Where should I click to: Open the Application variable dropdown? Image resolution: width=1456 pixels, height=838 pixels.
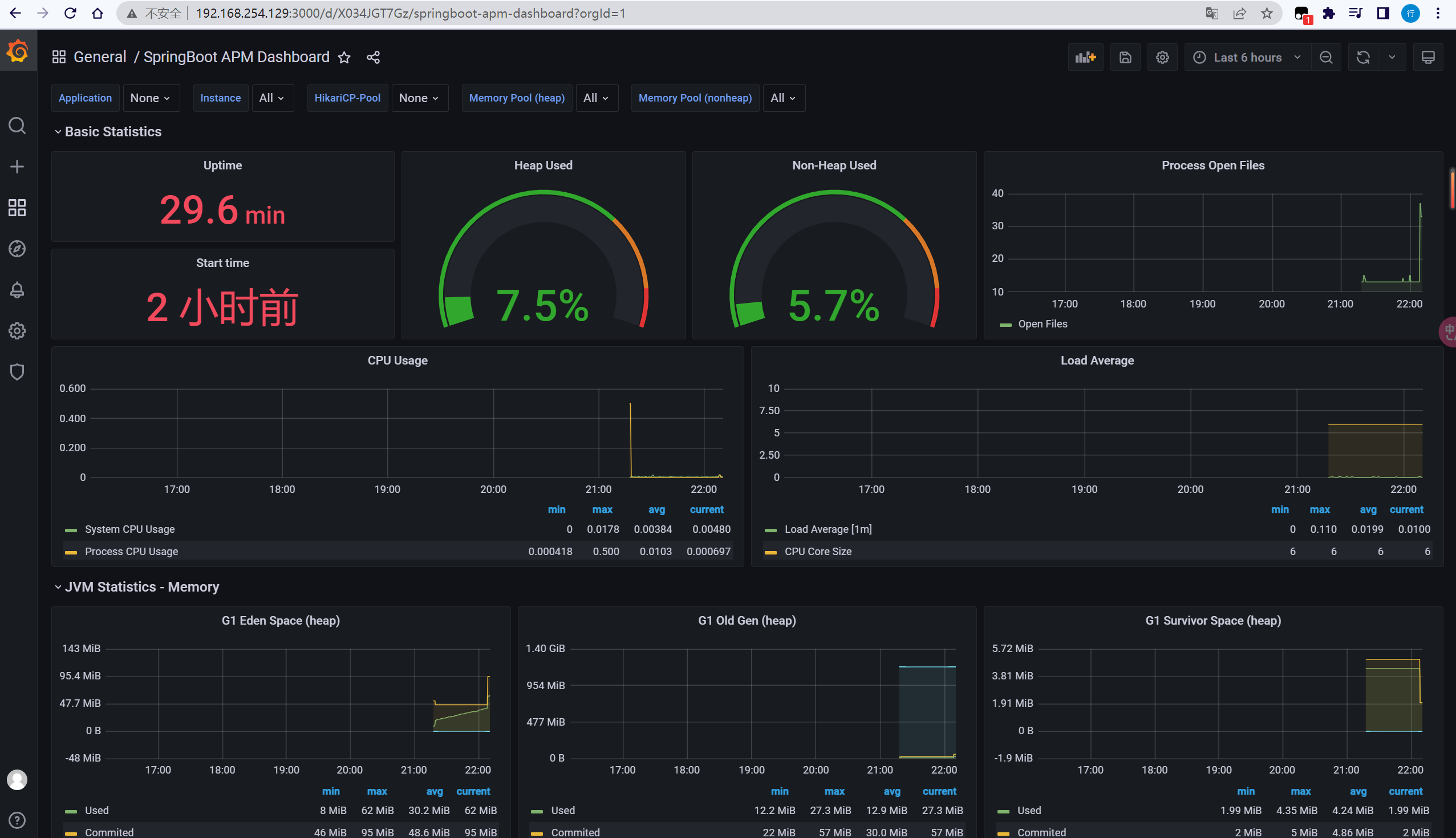151,98
